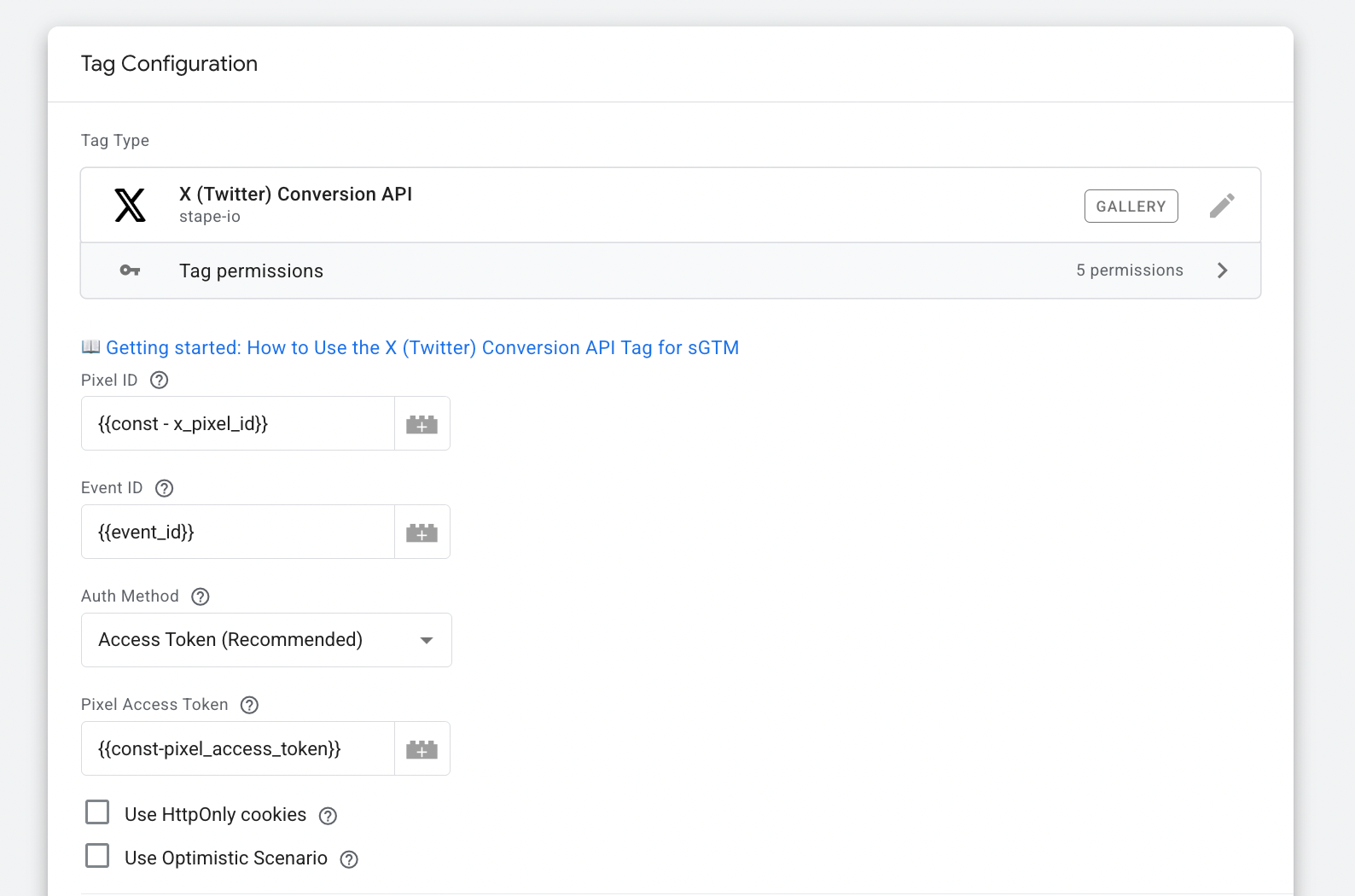
Task: Open the variable picker for Event ID
Action: tap(422, 532)
